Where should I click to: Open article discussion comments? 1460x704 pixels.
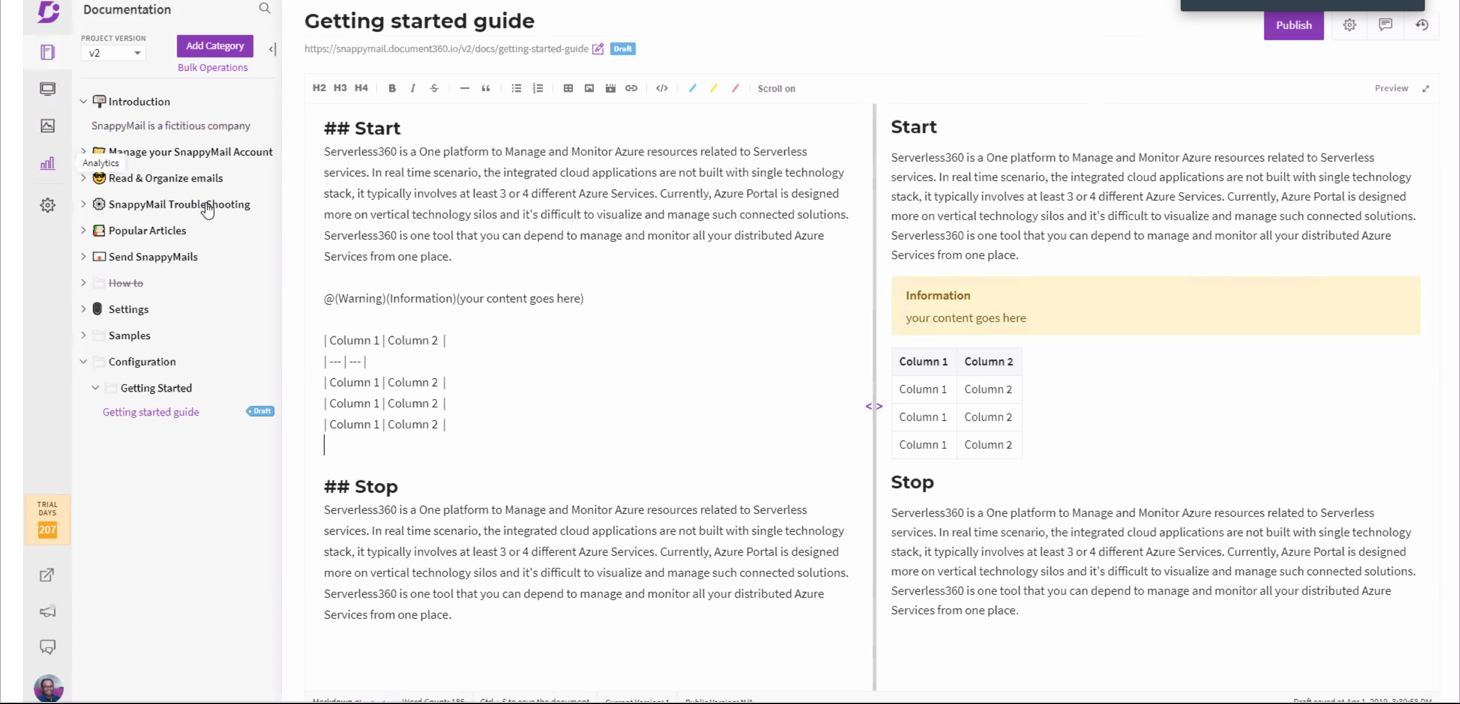[x=1385, y=25]
